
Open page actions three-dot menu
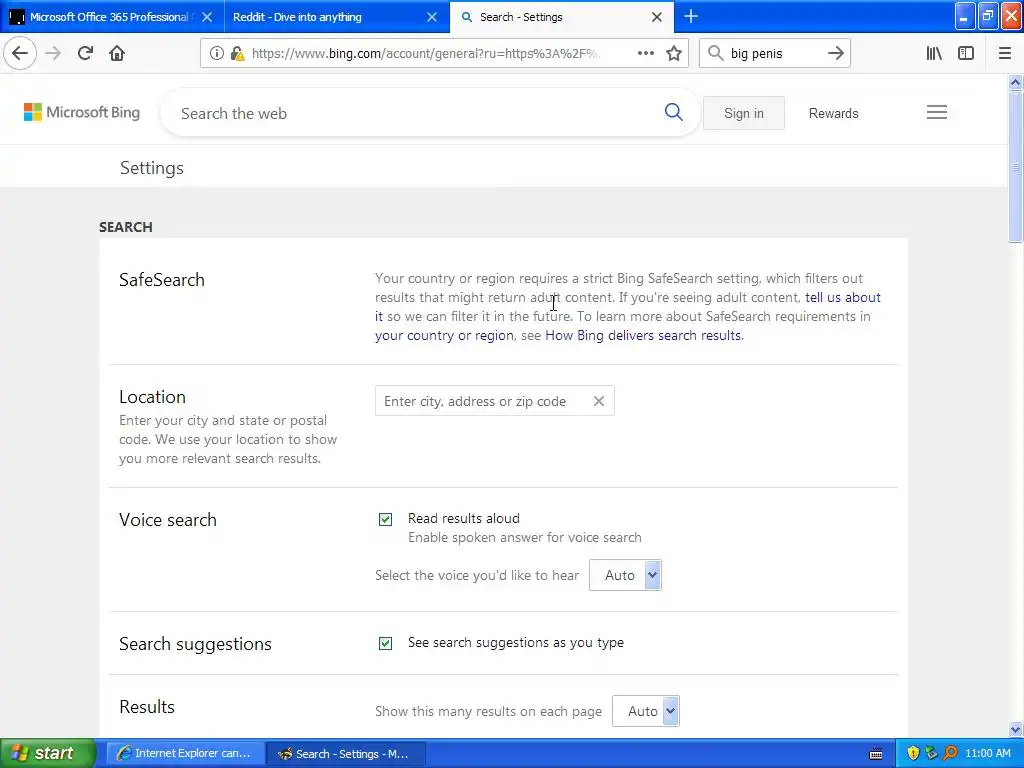645,53
